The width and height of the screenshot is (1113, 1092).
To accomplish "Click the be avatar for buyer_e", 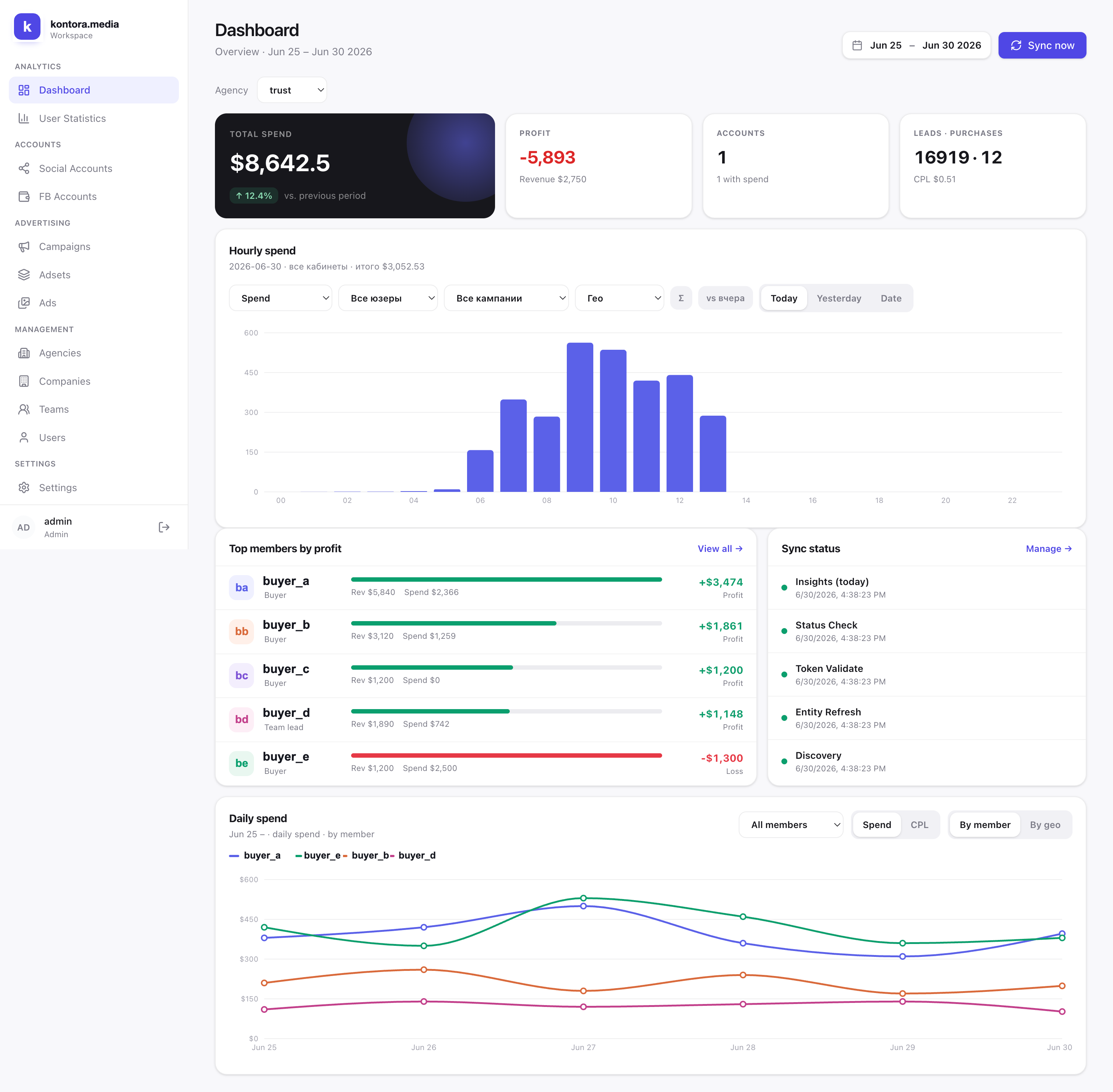I will [x=241, y=763].
